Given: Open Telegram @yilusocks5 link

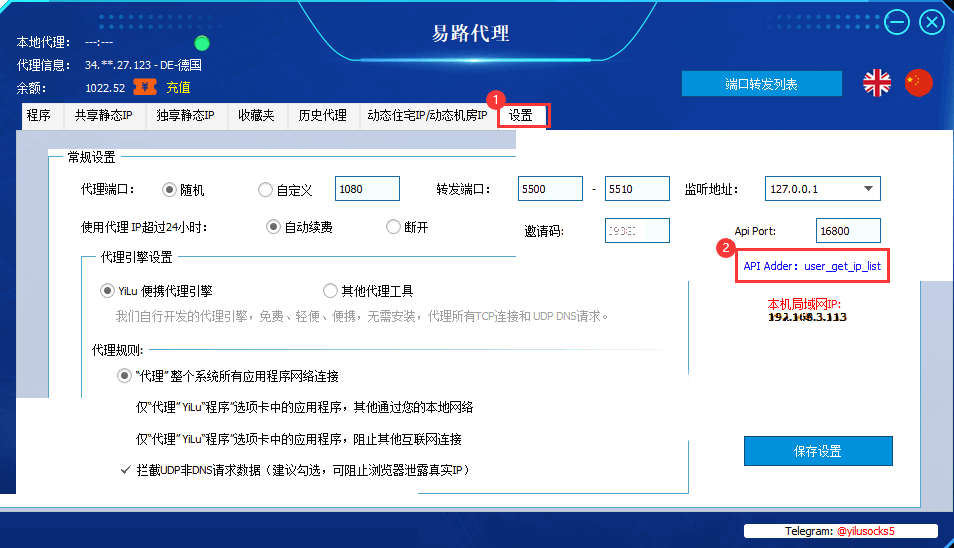Looking at the screenshot, I should click(x=865, y=531).
